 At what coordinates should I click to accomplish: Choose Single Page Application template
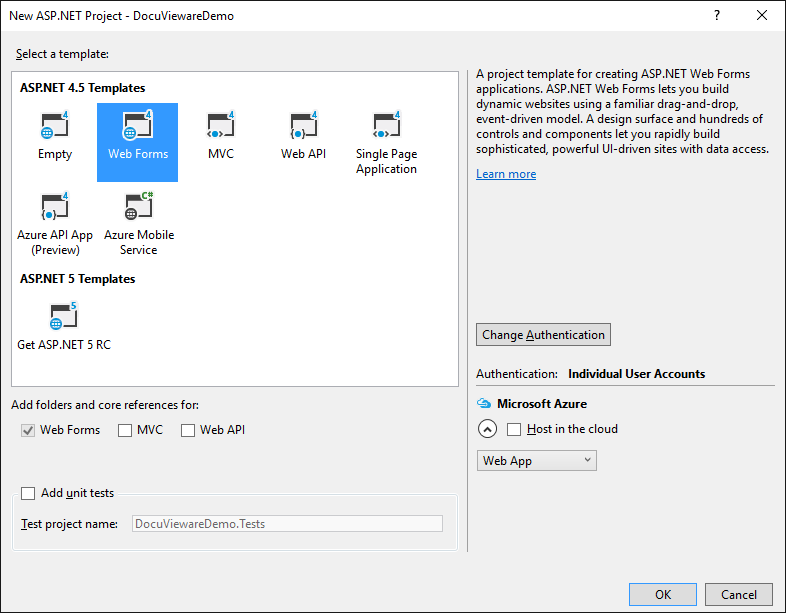point(386,127)
